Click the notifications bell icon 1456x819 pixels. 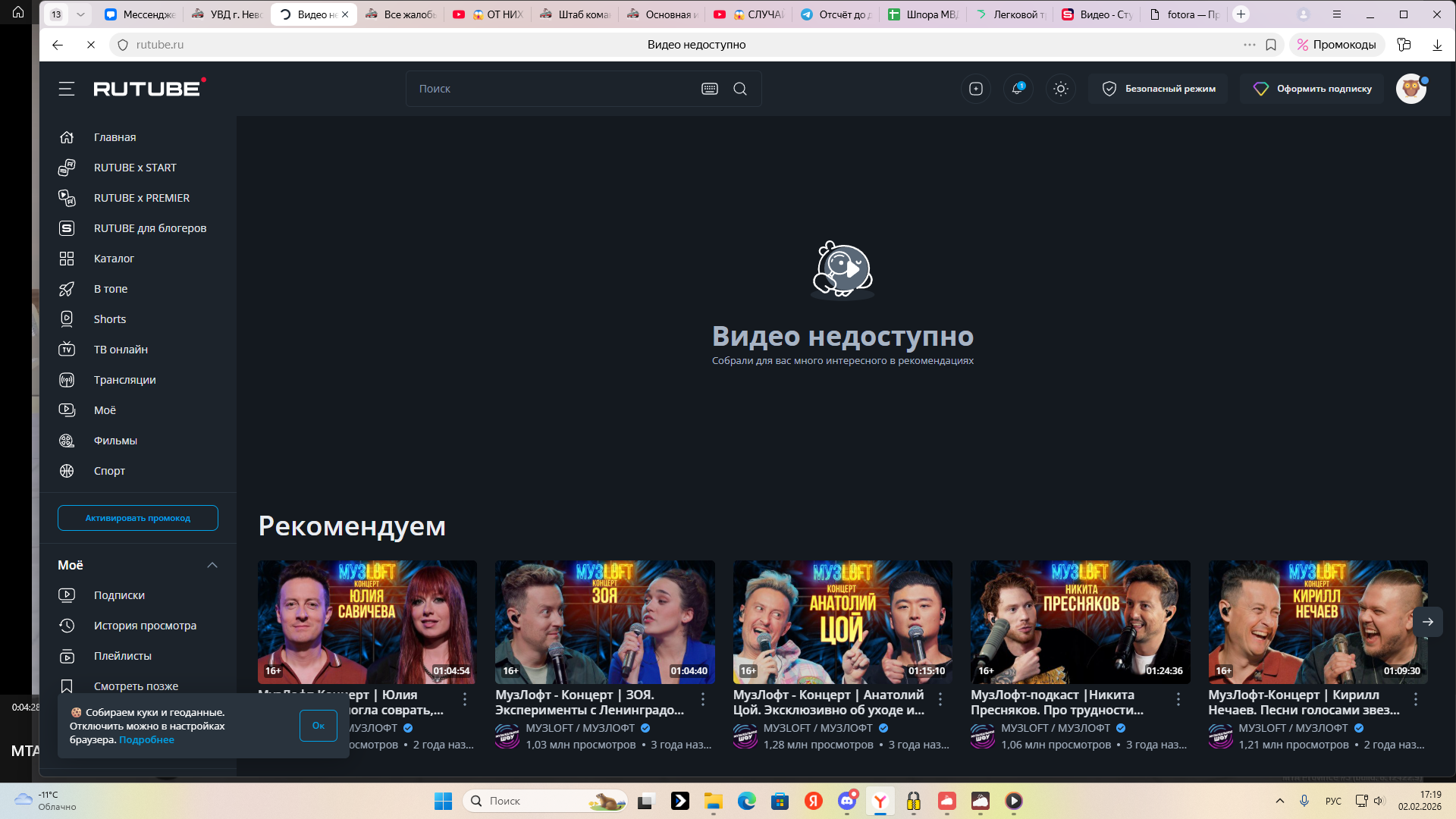click(x=1018, y=89)
